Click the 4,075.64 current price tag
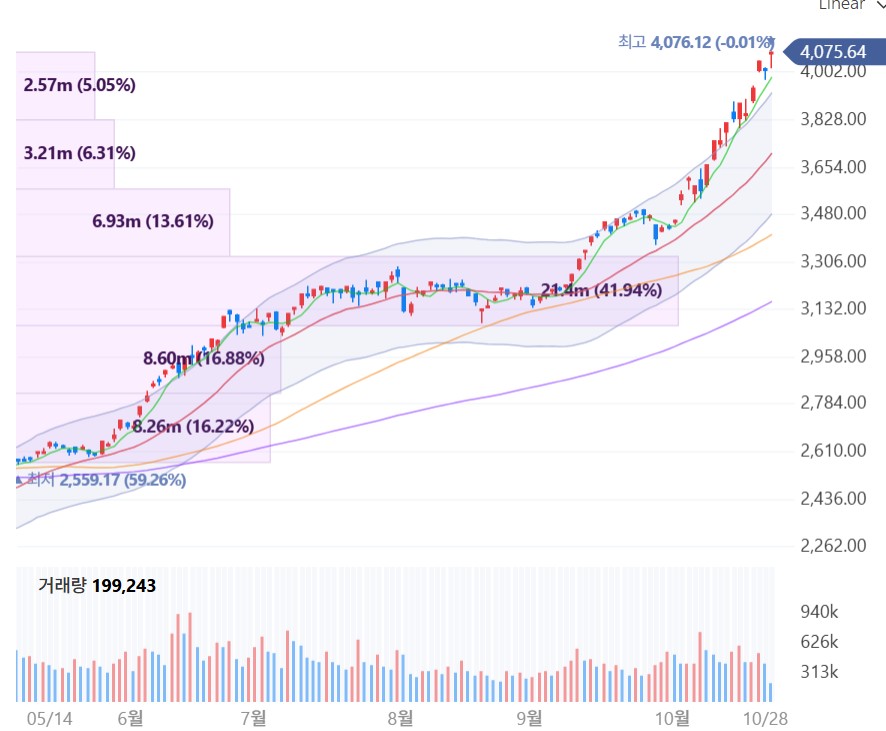This screenshot has width=886, height=731. (x=832, y=51)
